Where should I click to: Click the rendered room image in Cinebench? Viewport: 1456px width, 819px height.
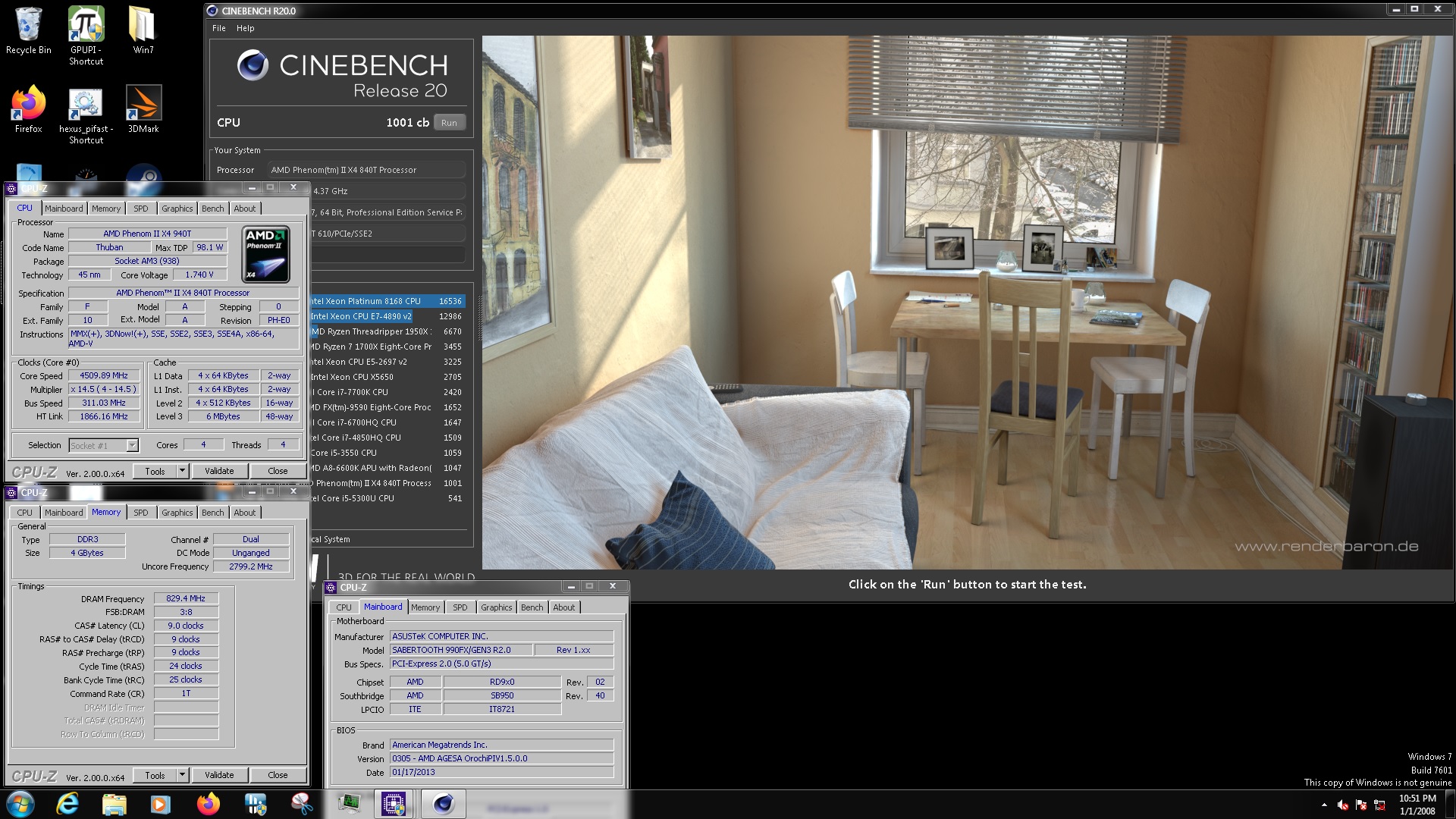(x=968, y=303)
